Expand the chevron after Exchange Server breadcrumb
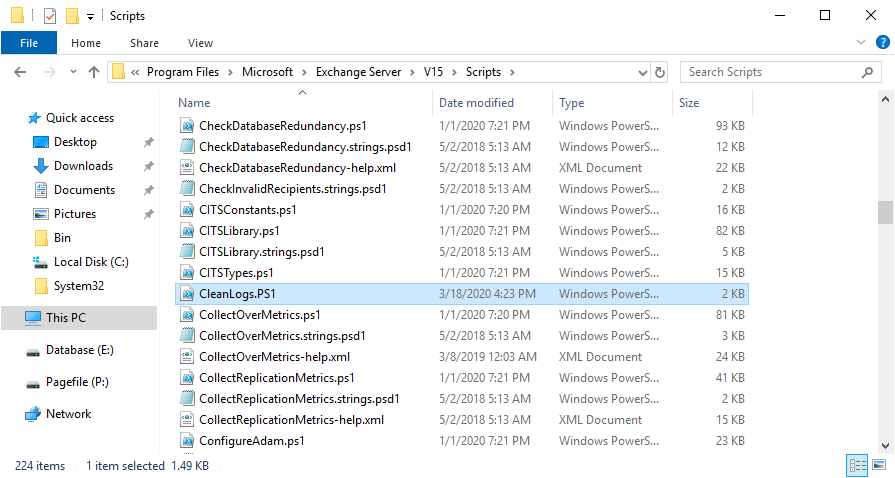The width and height of the screenshot is (895, 478). (412, 73)
